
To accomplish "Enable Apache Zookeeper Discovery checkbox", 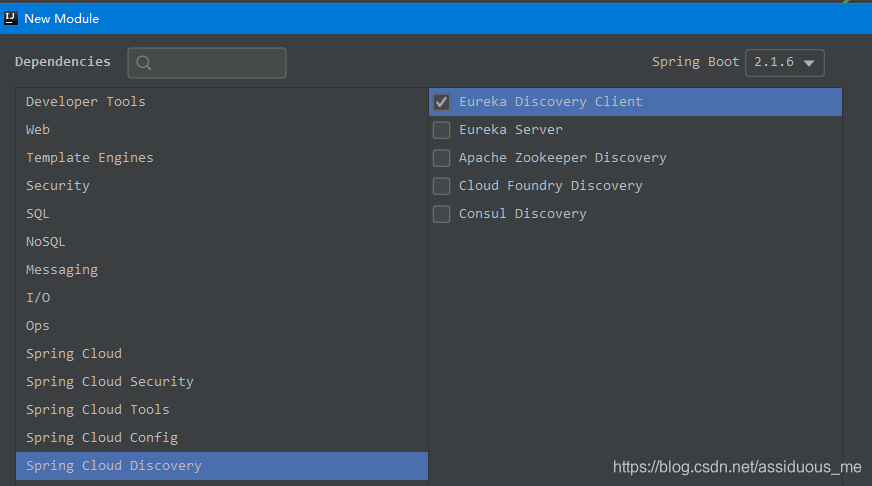I will [x=442, y=158].
